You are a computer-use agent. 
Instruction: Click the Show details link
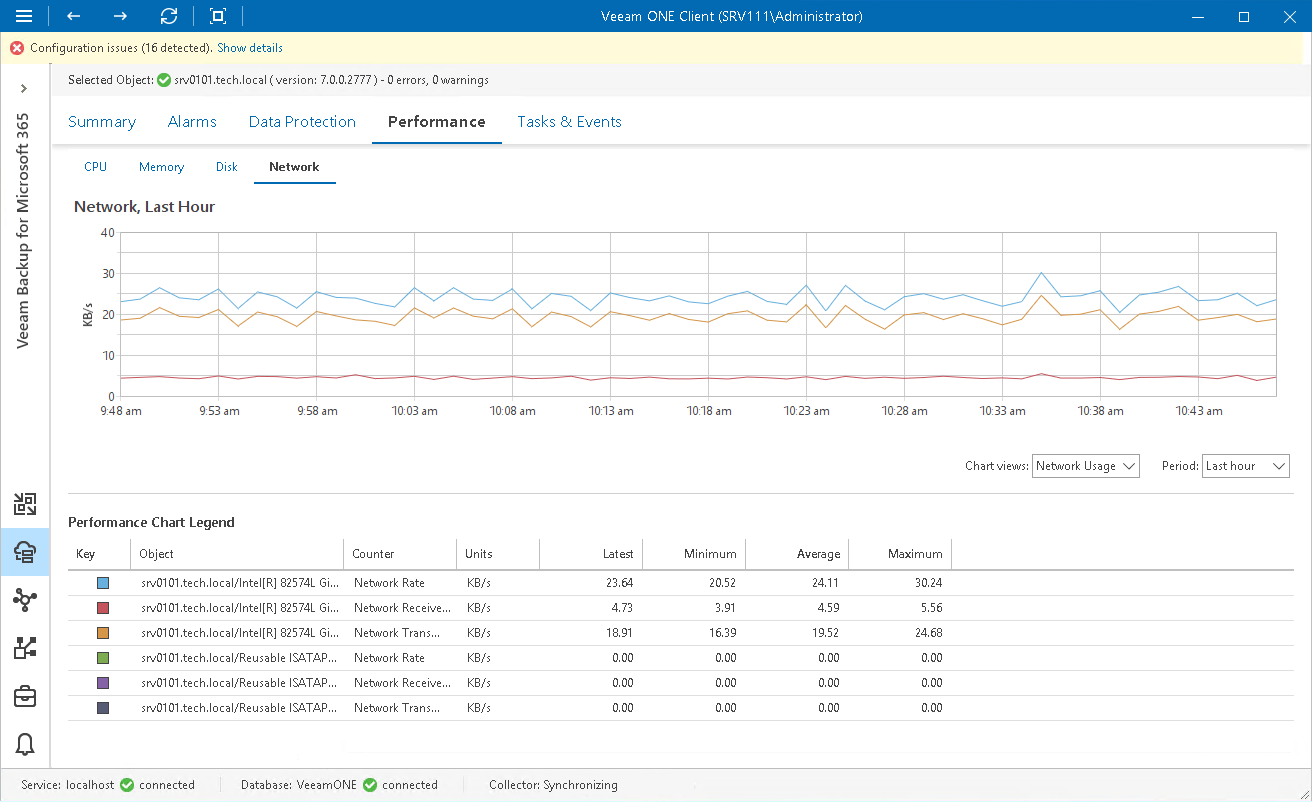[x=249, y=47]
